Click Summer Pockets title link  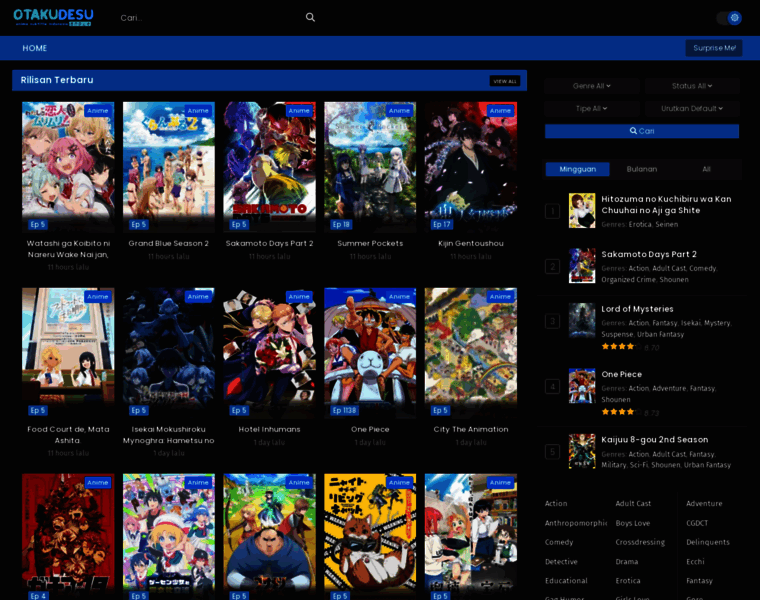370,243
